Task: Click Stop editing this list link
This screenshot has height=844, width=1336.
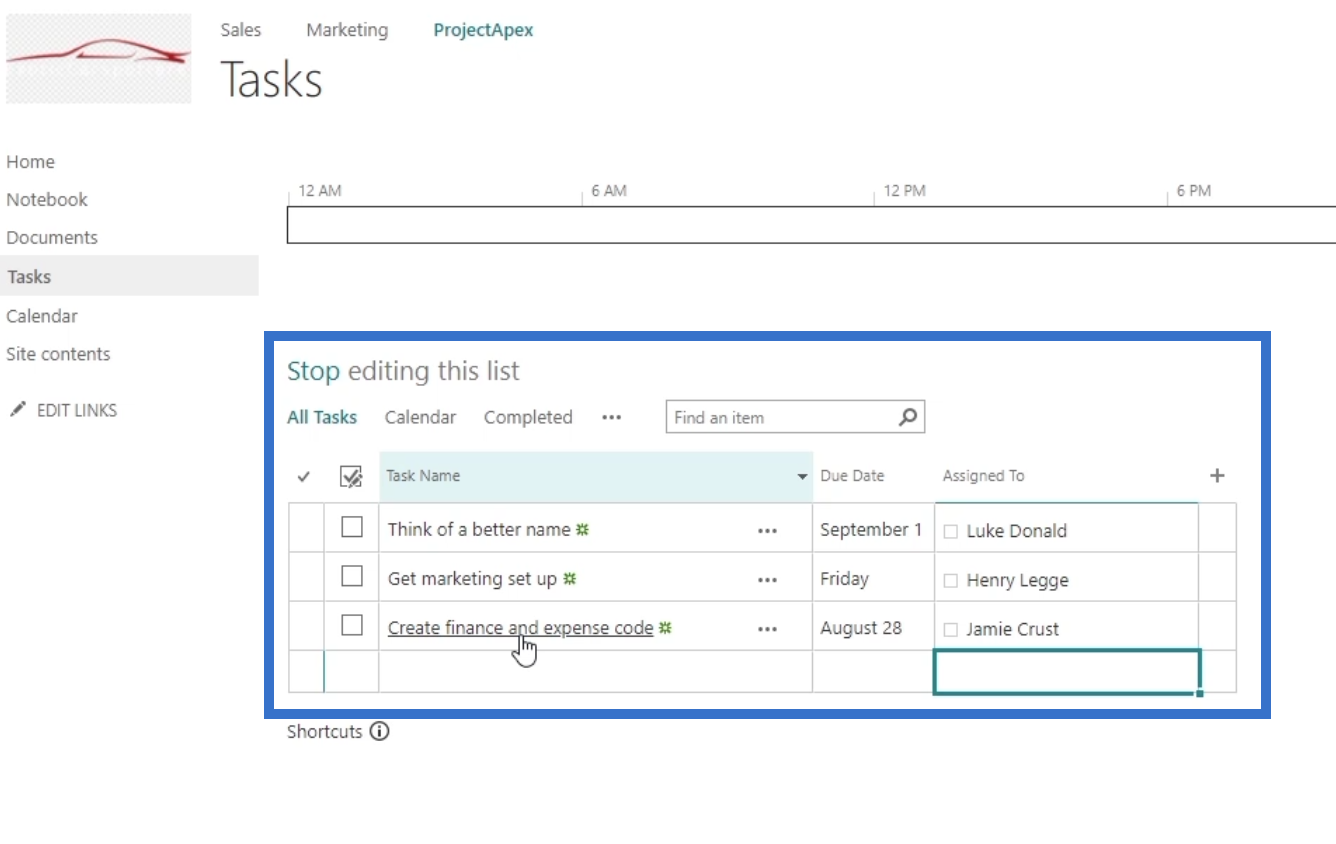Action: (x=403, y=371)
